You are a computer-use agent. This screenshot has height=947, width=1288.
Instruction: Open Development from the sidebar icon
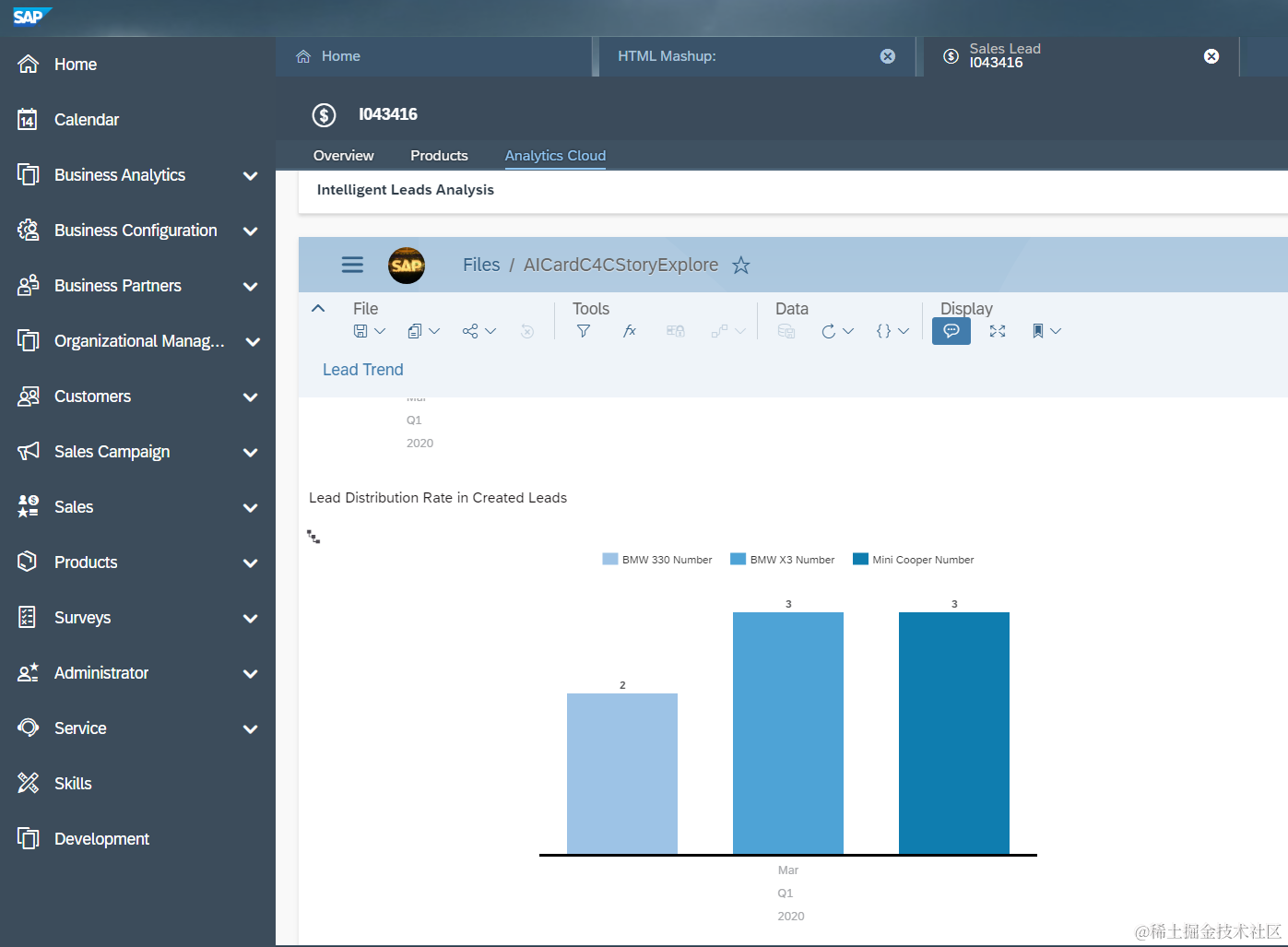[x=29, y=838]
